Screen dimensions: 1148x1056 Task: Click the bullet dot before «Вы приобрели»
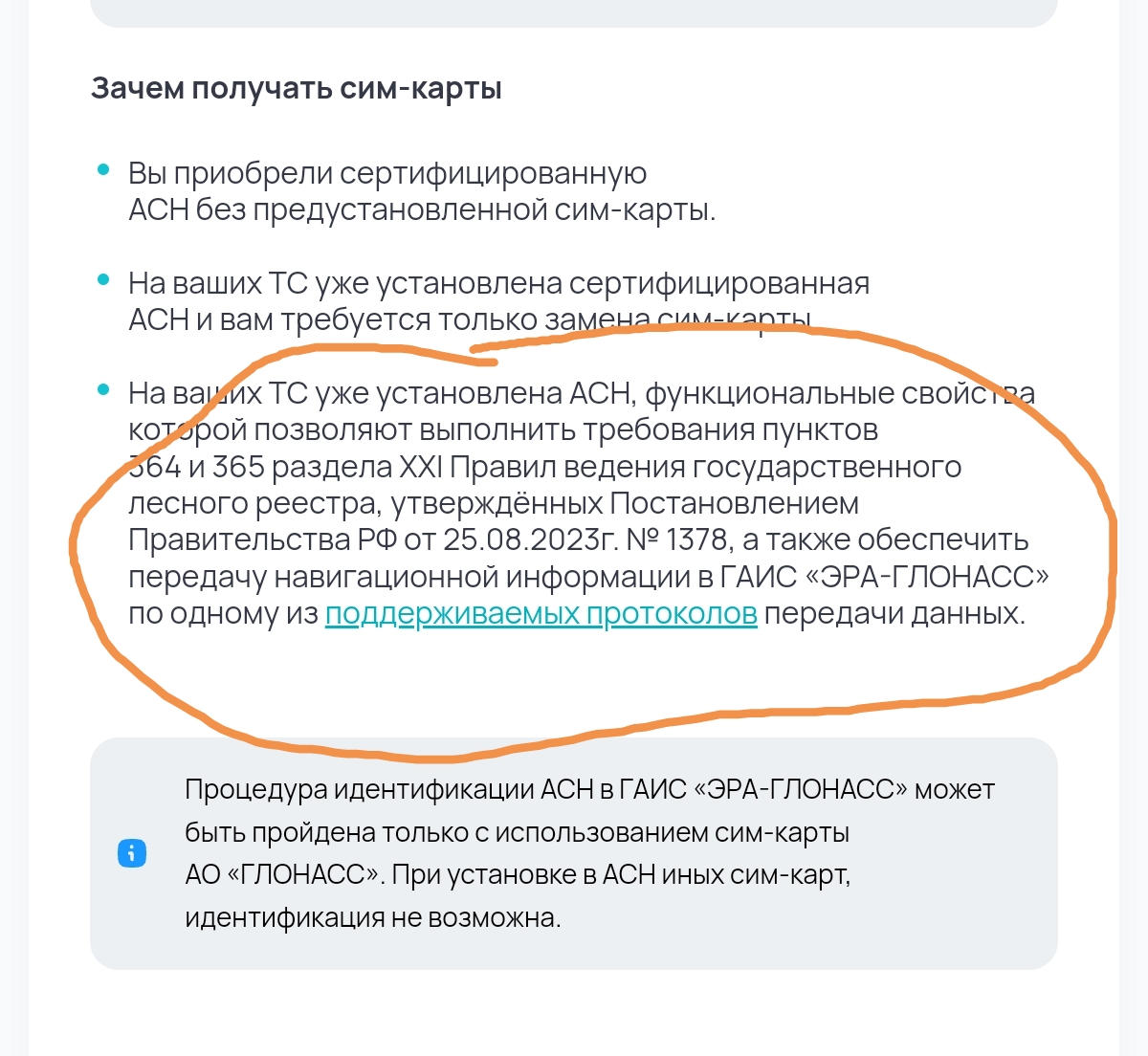coord(103,170)
